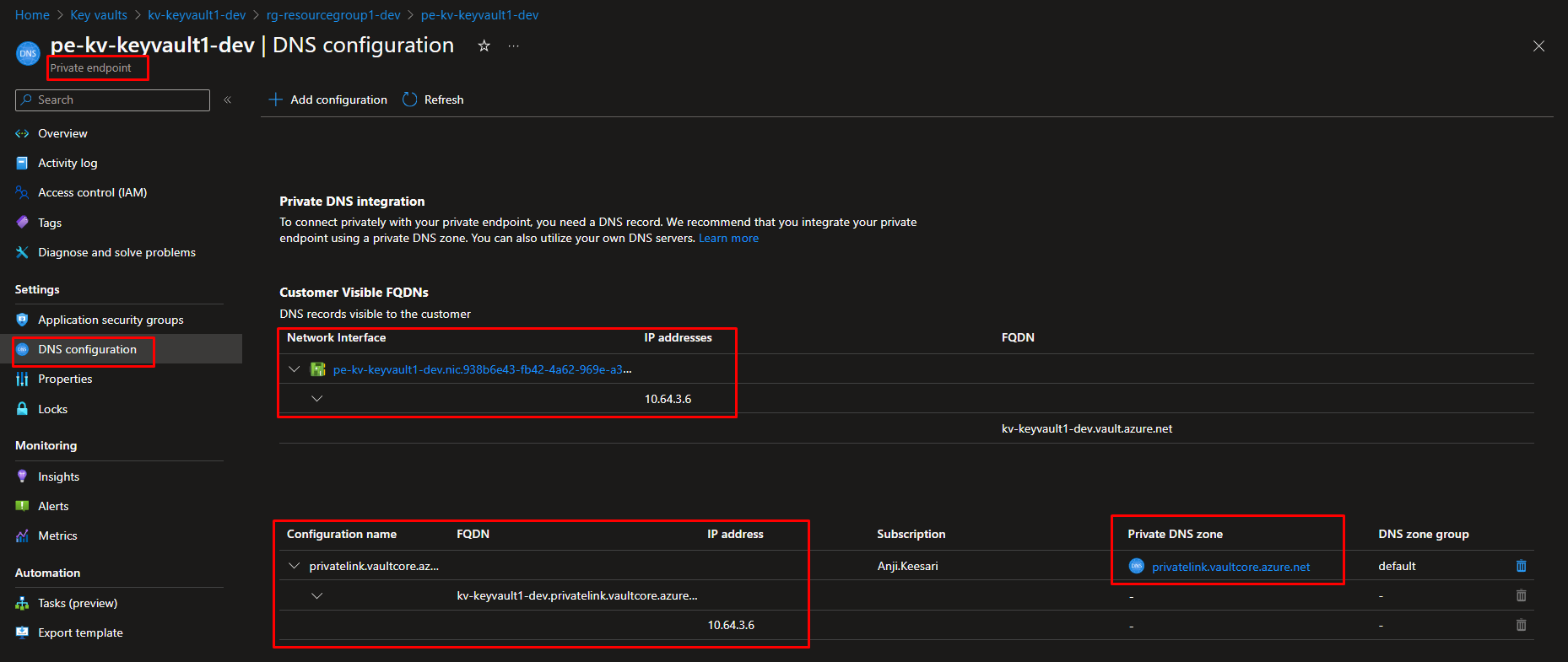Open Insights under Monitoring
This screenshot has height=662, width=1568.
click(58, 476)
